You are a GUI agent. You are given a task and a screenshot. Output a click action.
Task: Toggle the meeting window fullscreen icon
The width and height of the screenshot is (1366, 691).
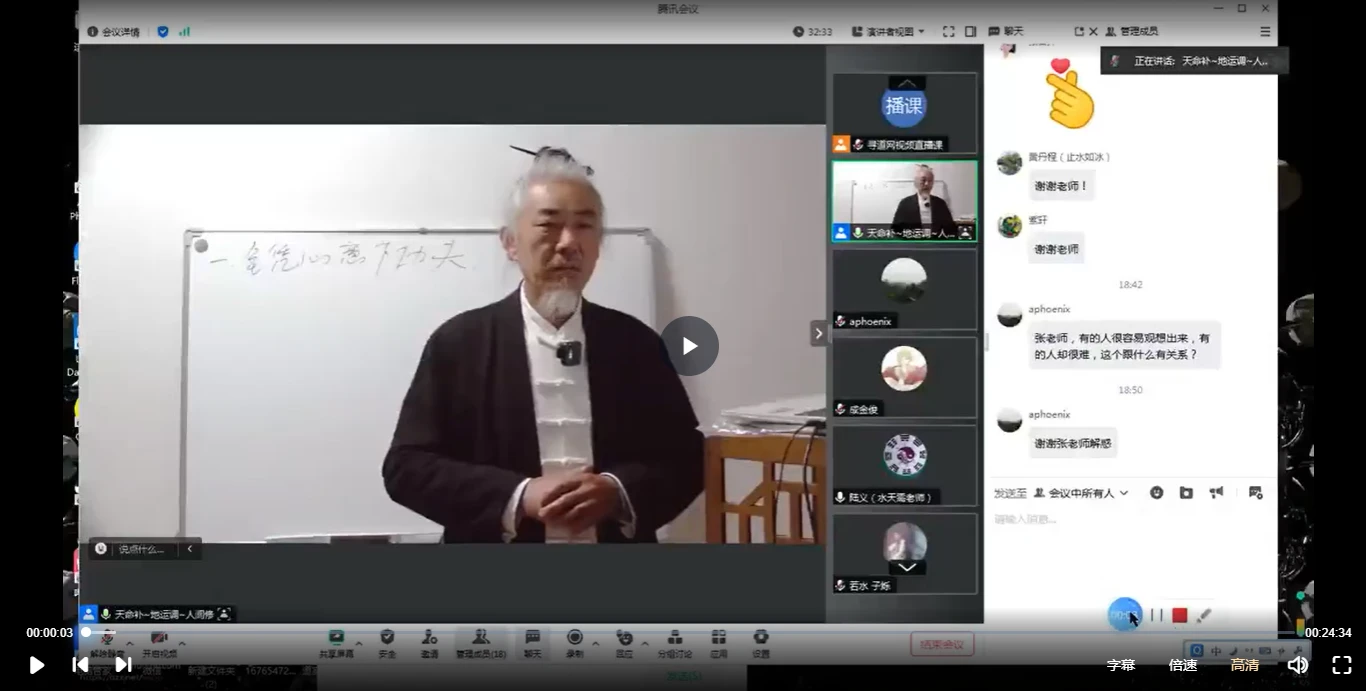click(948, 32)
